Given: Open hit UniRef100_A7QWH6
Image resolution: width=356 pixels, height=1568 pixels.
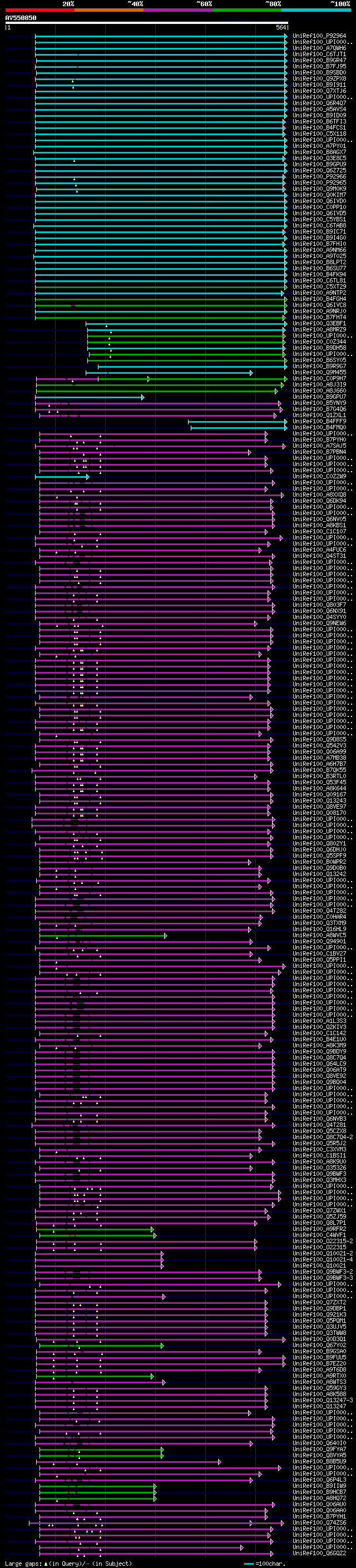Looking at the screenshot, I should (319, 48).
